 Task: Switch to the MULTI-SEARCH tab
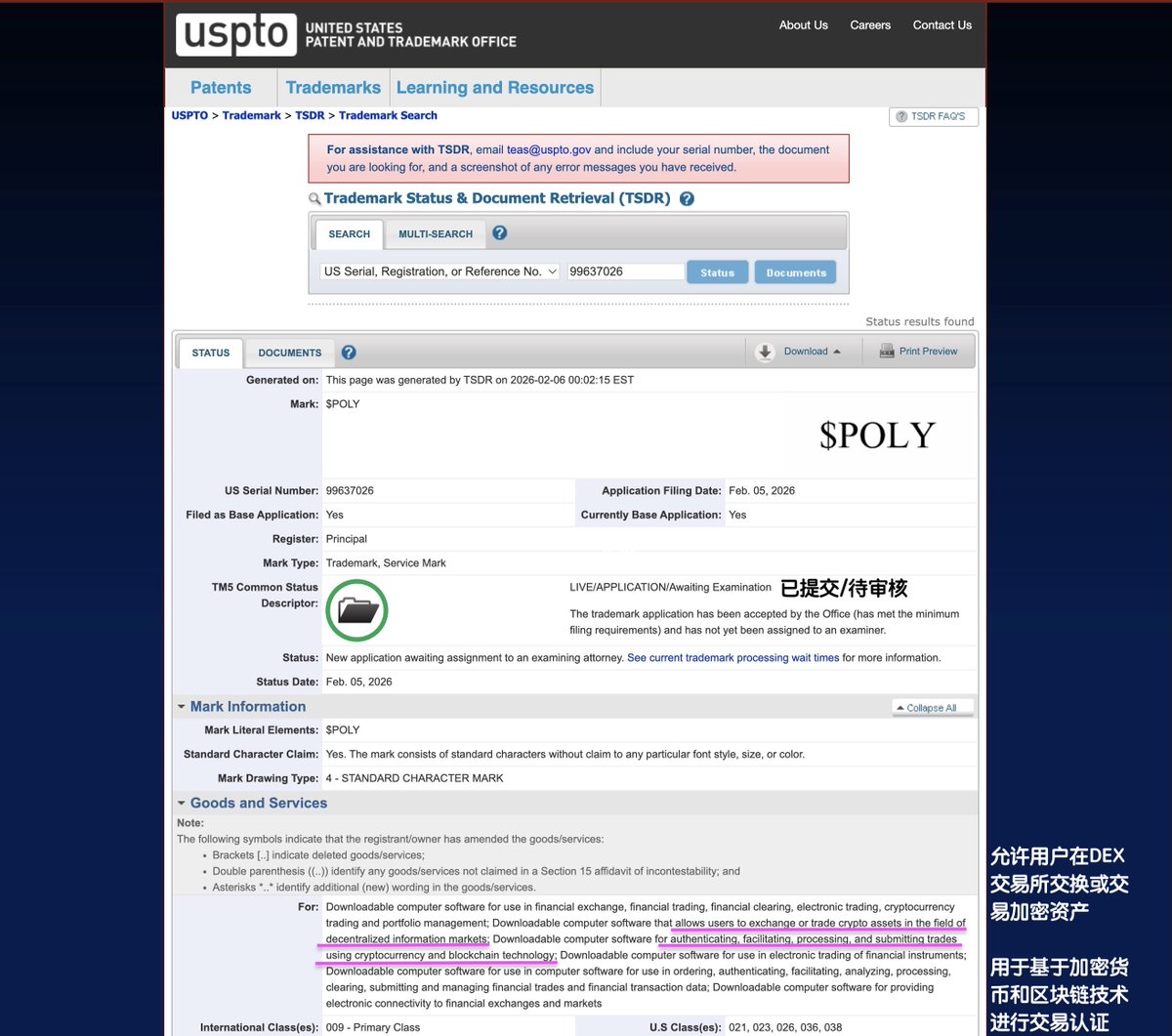click(436, 234)
